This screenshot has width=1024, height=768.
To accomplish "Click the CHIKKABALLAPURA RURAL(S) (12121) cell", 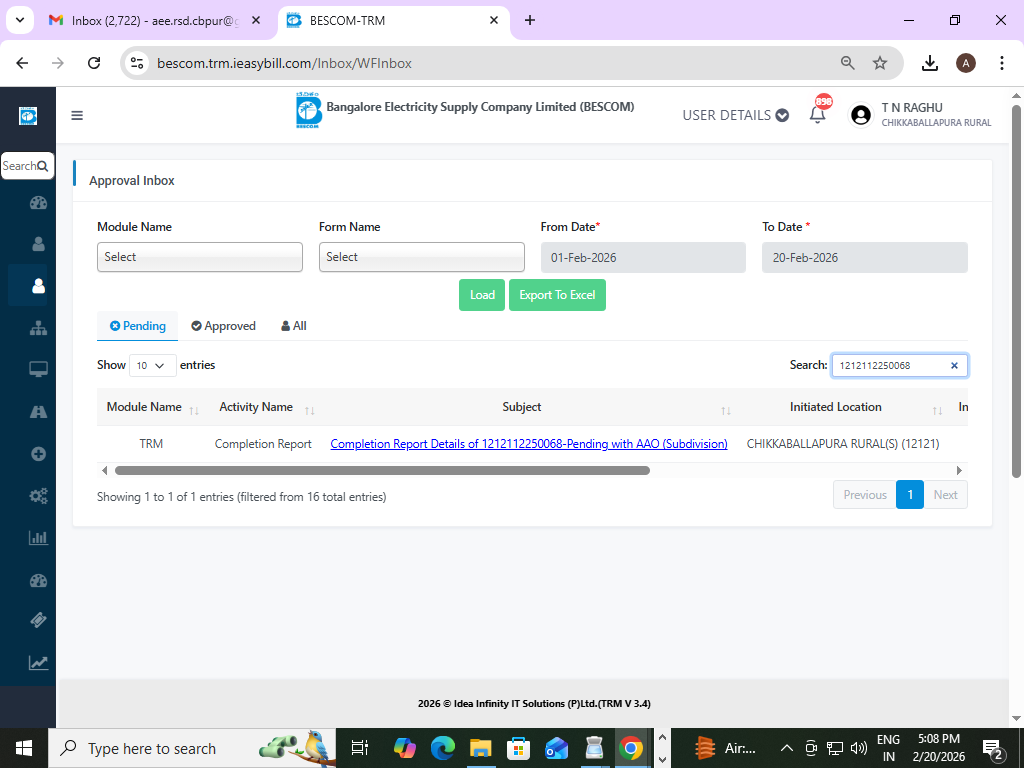I will pyautogui.click(x=842, y=444).
